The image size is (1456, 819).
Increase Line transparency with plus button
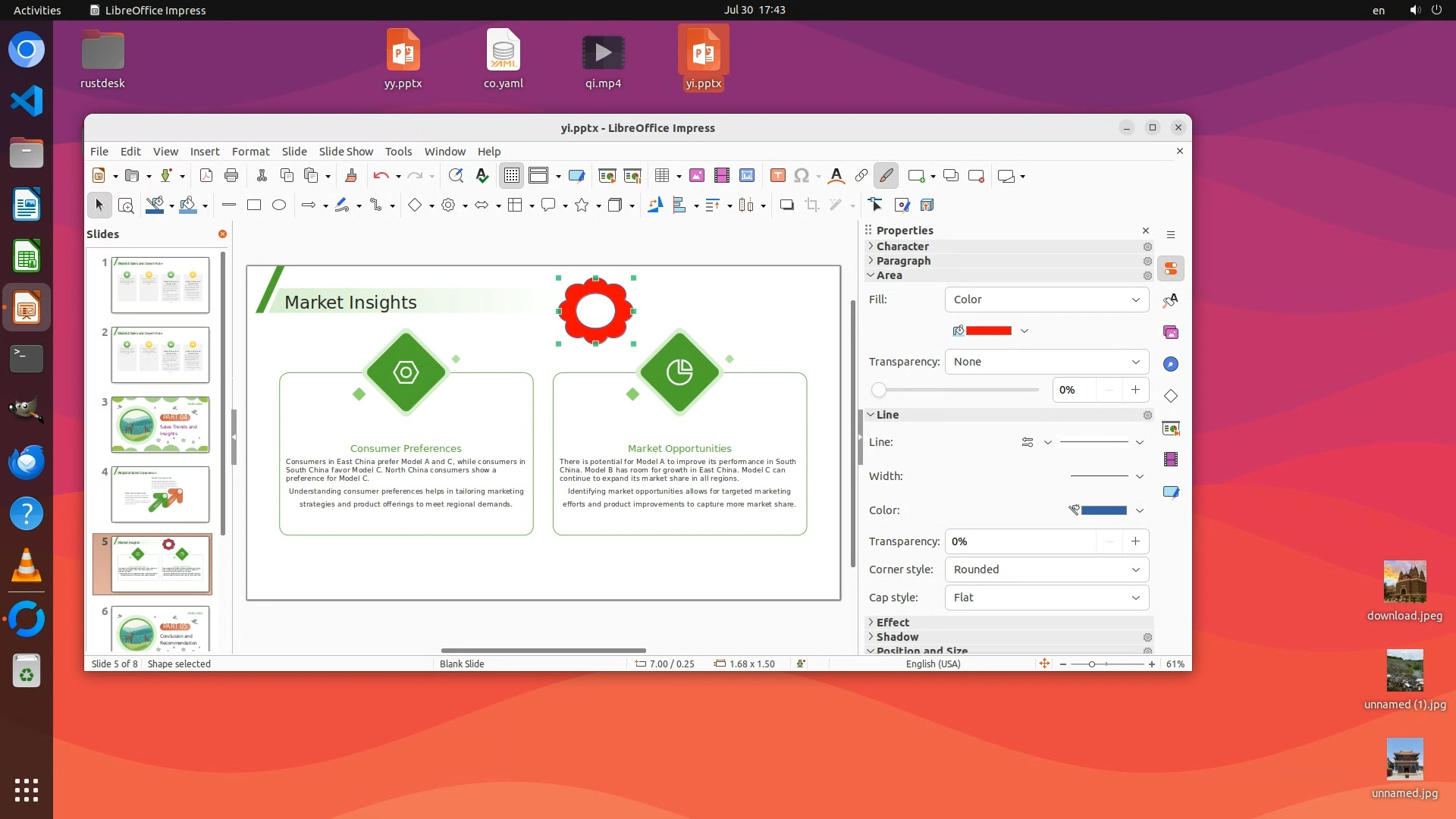(1135, 541)
